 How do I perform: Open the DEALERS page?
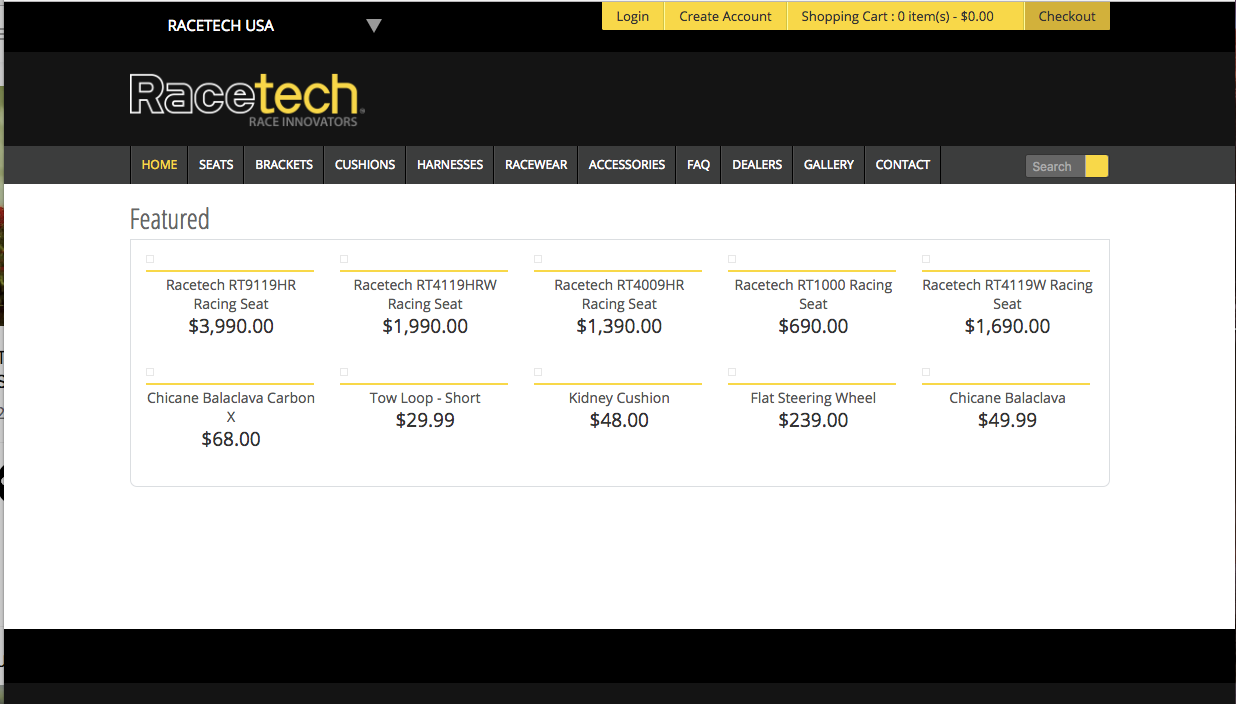tap(757, 165)
